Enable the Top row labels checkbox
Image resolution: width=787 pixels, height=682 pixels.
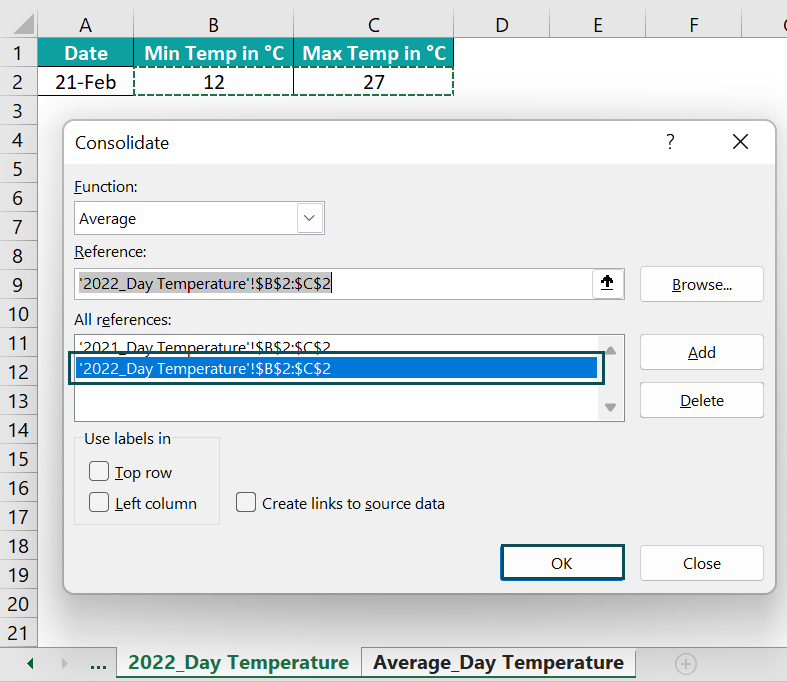(99, 472)
